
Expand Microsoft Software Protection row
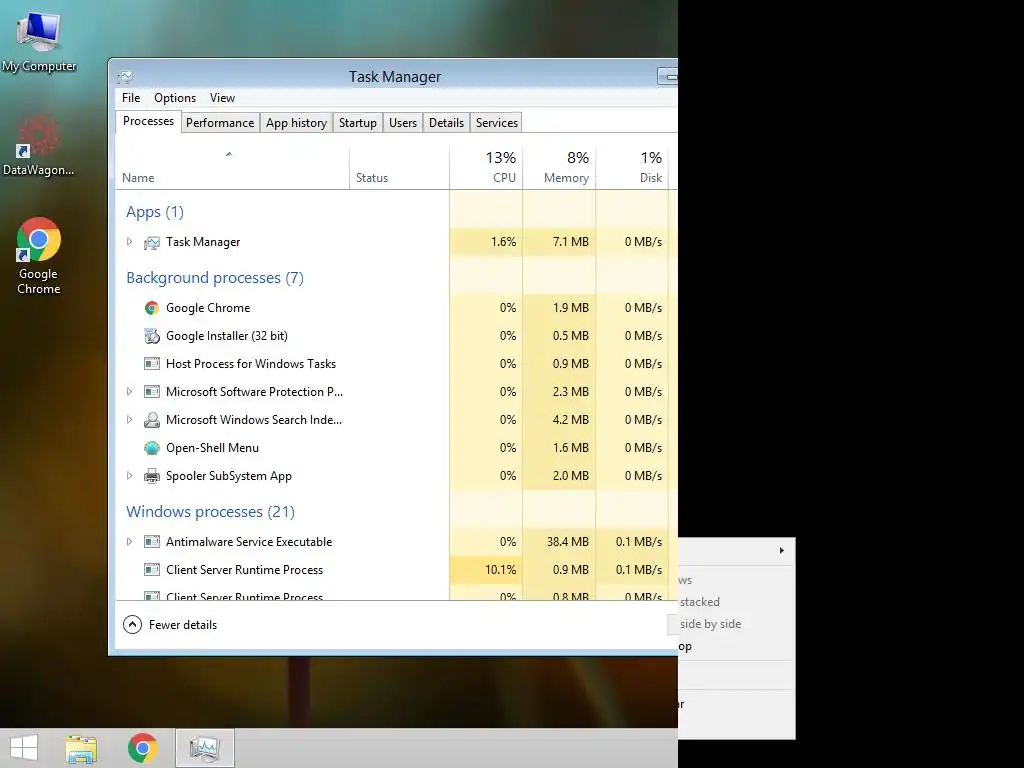click(x=129, y=392)
